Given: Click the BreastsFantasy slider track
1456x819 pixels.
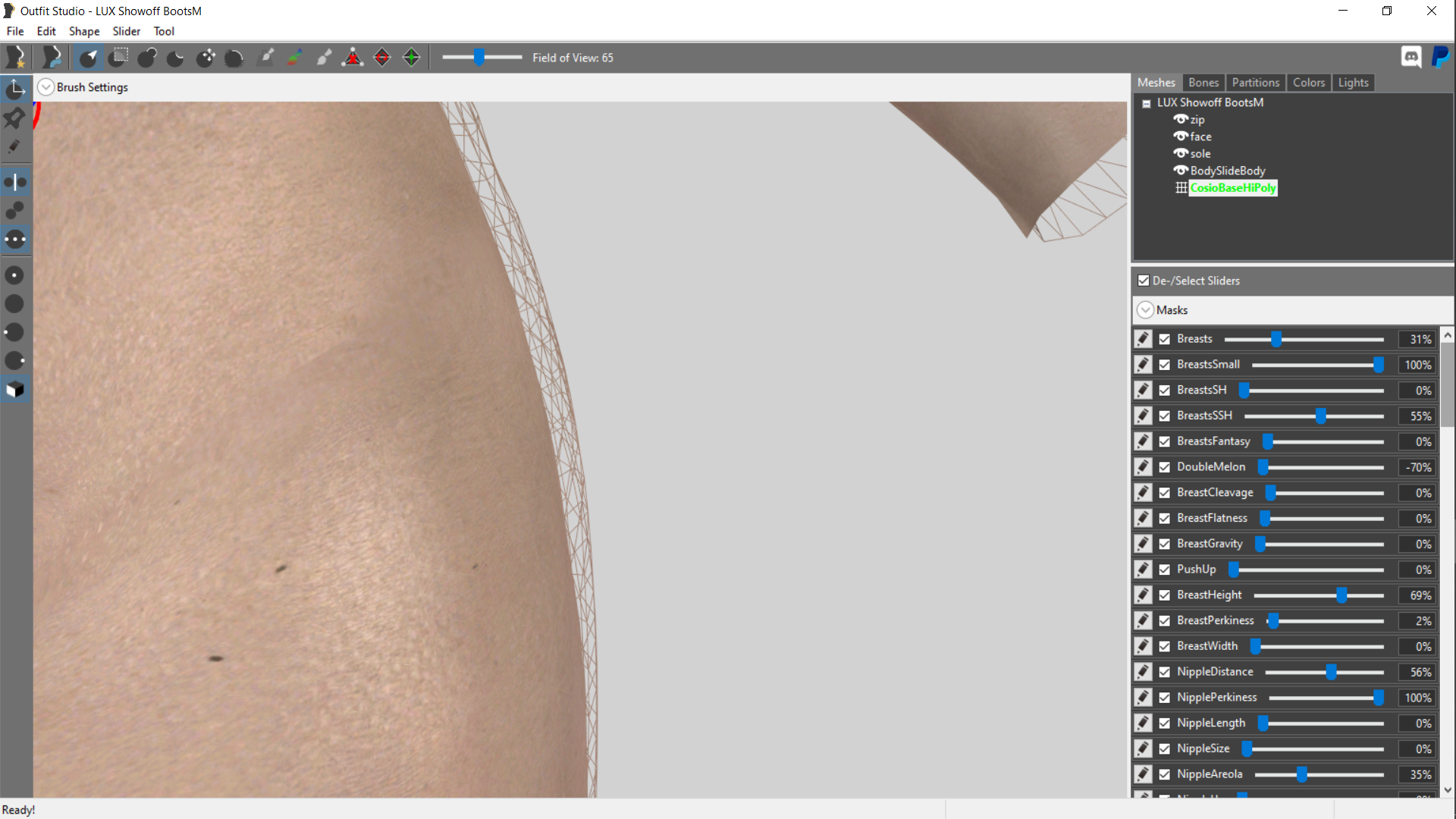Looking at the screenshot, I should coord(1323,441).
